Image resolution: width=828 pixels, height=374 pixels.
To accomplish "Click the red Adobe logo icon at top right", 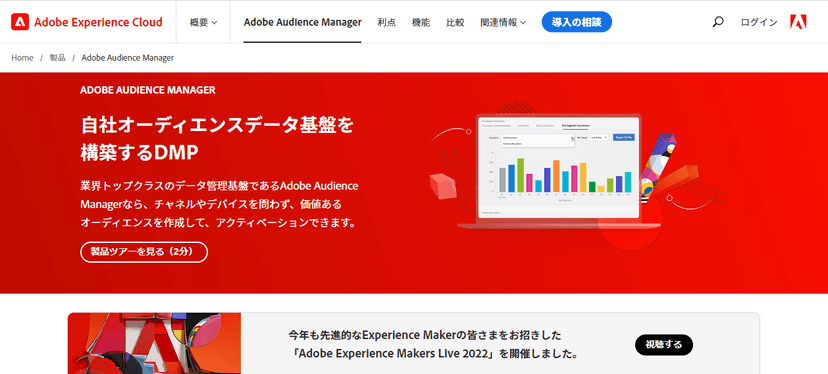I will [798, 22].
